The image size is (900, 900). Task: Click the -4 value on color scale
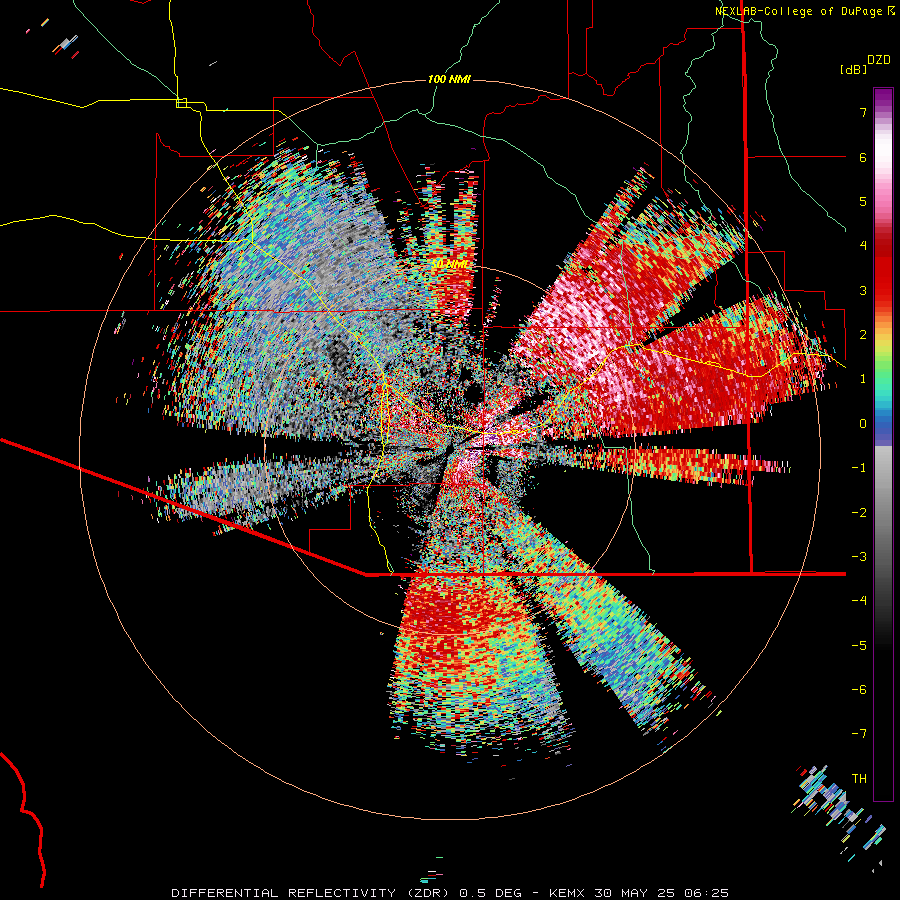(859, 601)
